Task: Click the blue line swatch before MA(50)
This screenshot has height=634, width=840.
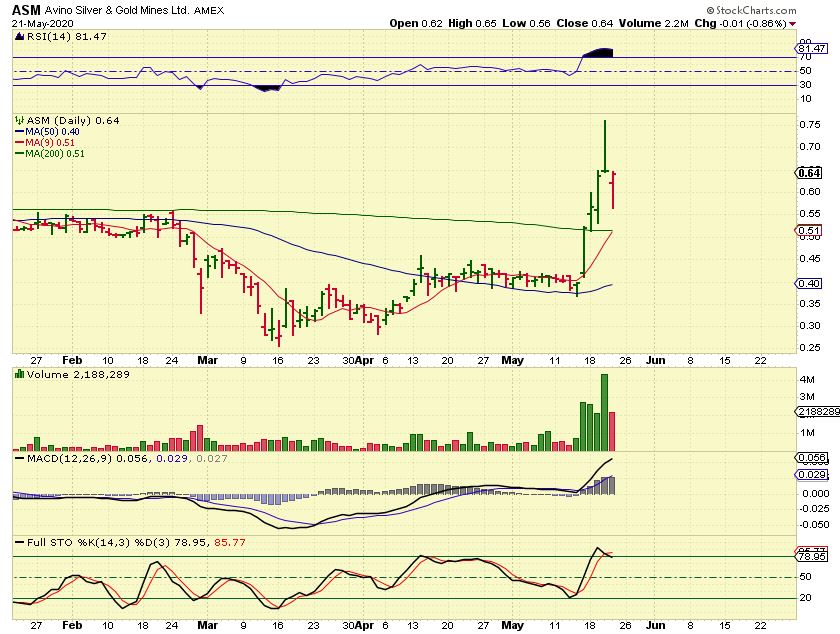Action: click(x=19, y=132)
